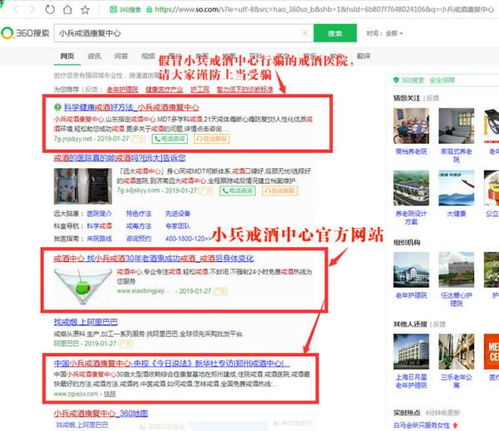Screen dimensions: 499x431
Task: Open result 戒酒中心 找小兵戒酒30年老酒鬼成功戒酒
Action: (154, 258)
